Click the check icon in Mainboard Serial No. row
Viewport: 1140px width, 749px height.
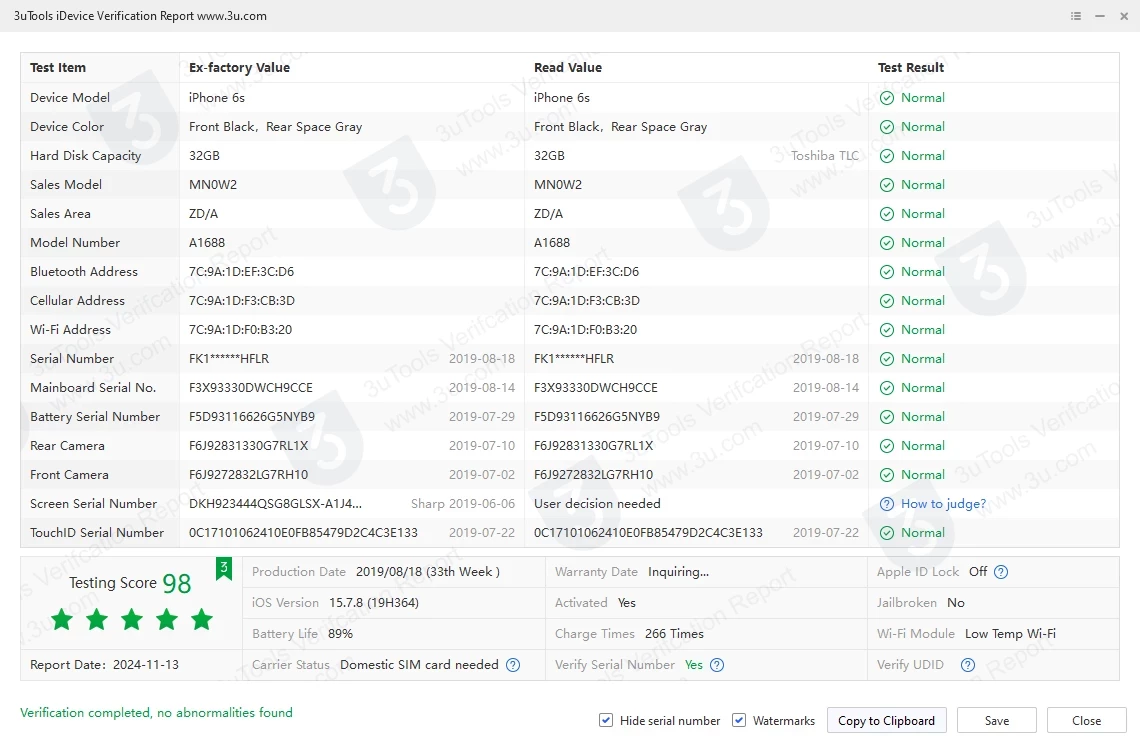coord(887,388)
